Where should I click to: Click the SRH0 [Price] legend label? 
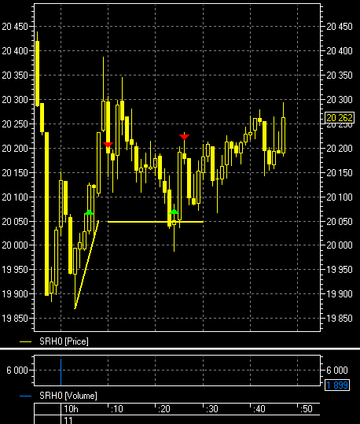64,341
